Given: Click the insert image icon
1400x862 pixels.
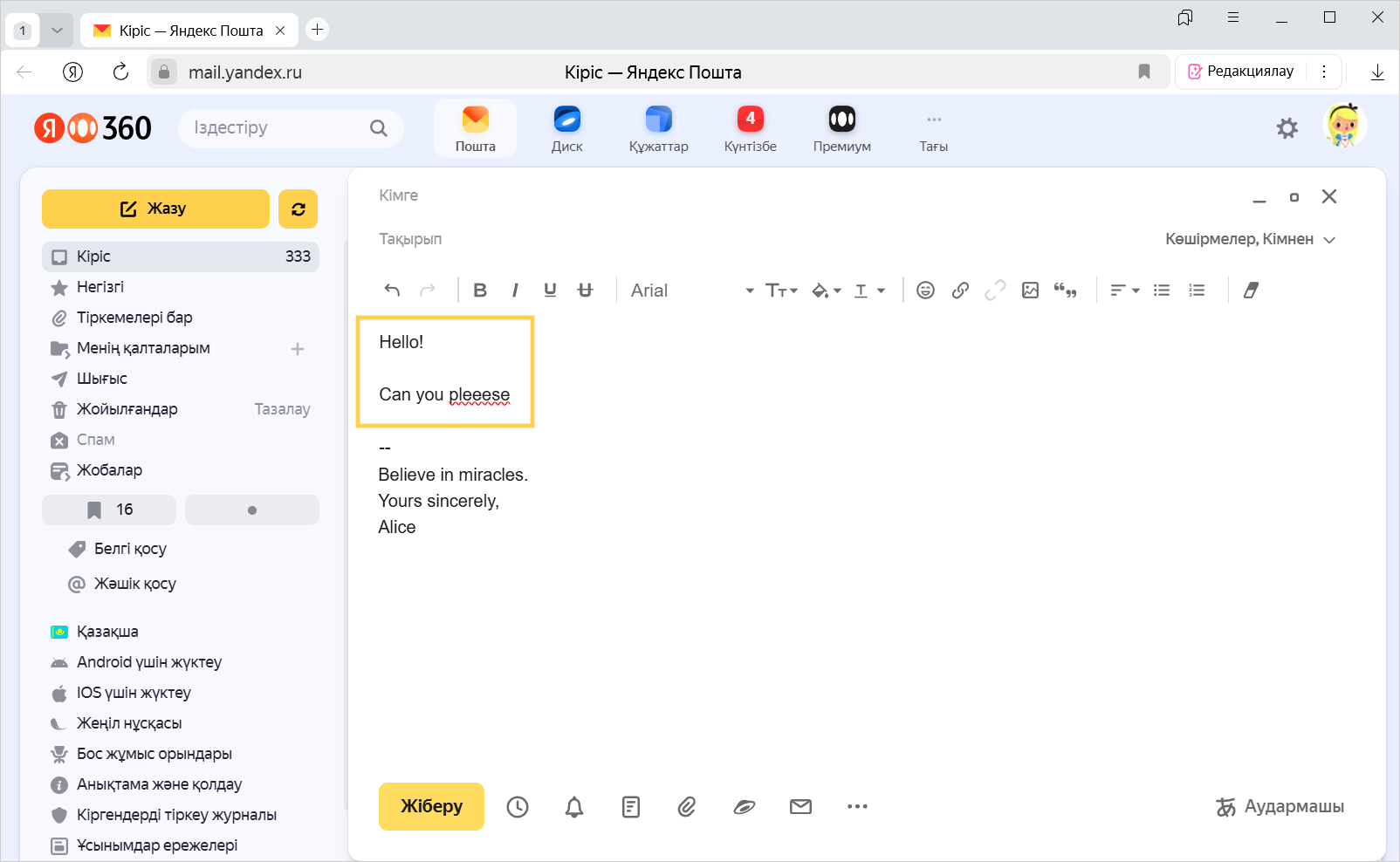Looking at the screenshot, I should pyautogui.click(x=1030, y=291).
